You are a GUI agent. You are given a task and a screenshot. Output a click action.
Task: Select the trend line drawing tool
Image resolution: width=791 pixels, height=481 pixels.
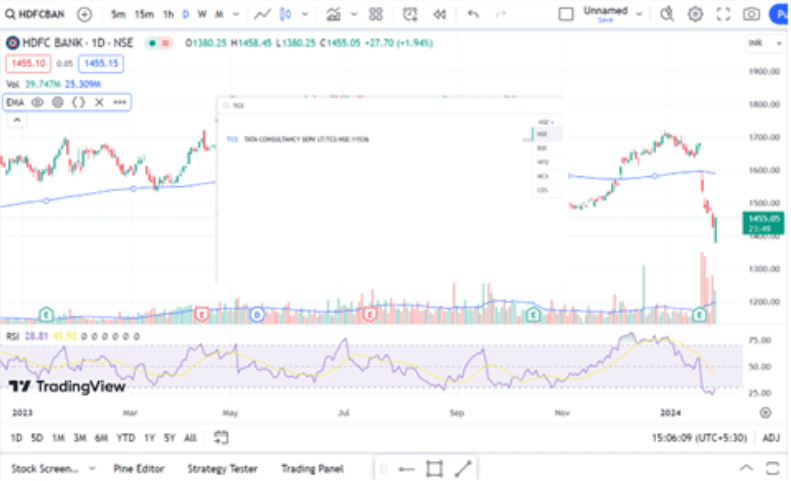coord(463,469)
